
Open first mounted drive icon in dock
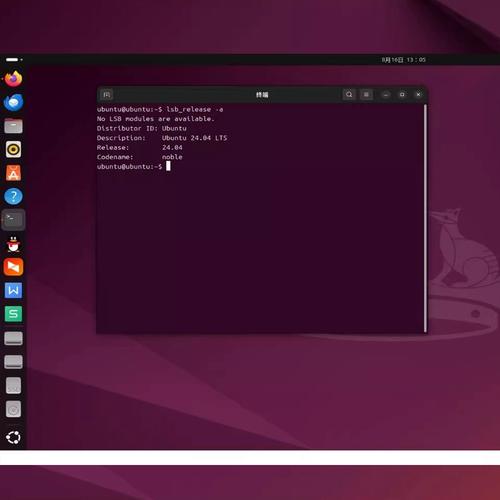[13, 338]
